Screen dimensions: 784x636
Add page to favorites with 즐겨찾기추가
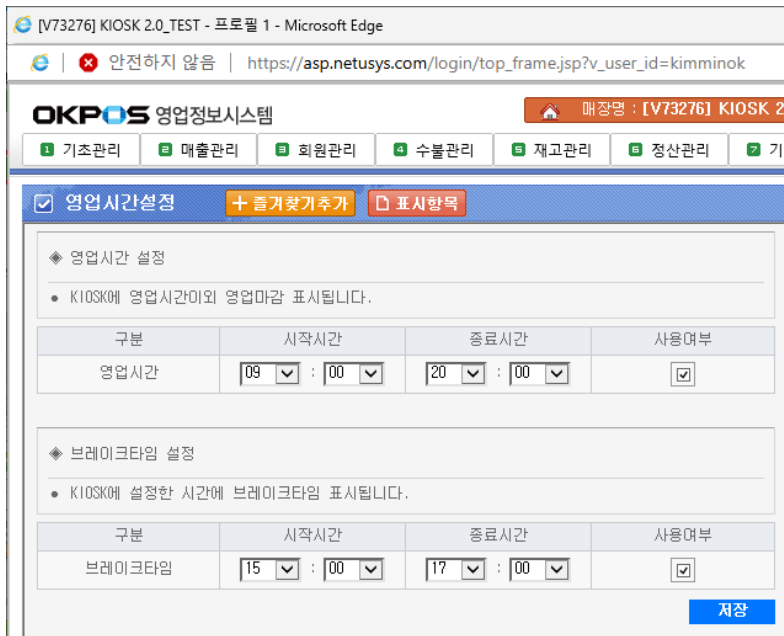[x=291, y=203]
